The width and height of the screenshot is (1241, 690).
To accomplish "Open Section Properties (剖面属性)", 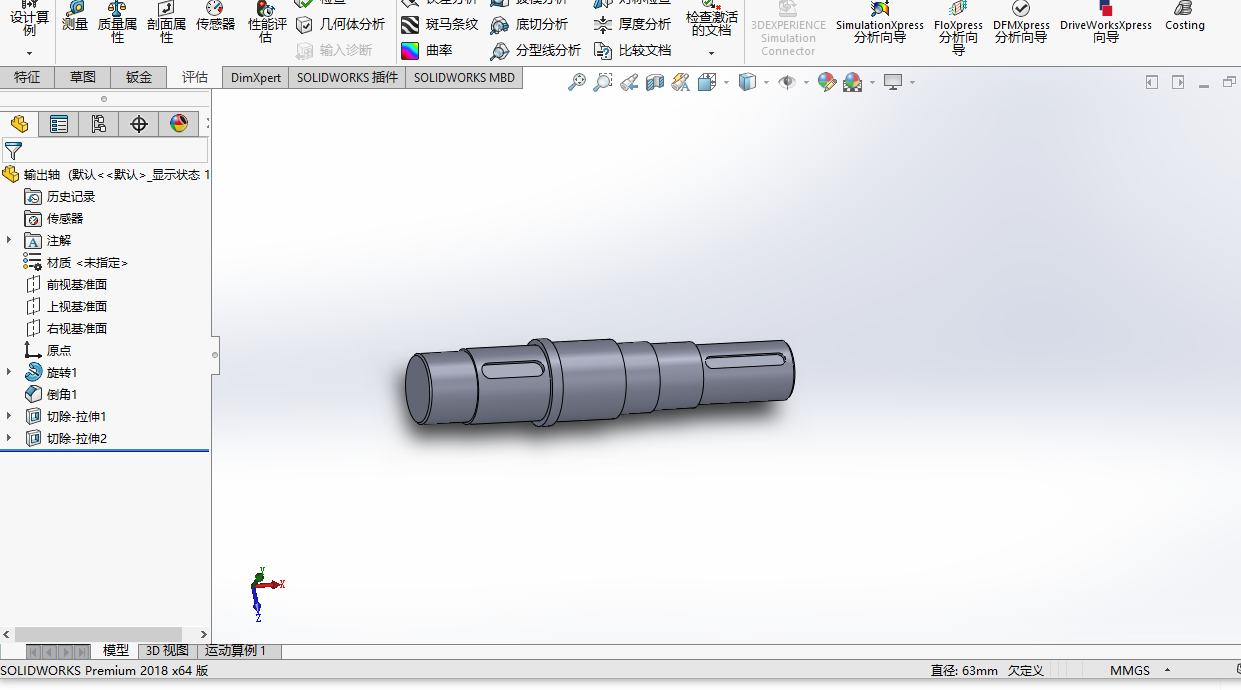I will (166, 23).
